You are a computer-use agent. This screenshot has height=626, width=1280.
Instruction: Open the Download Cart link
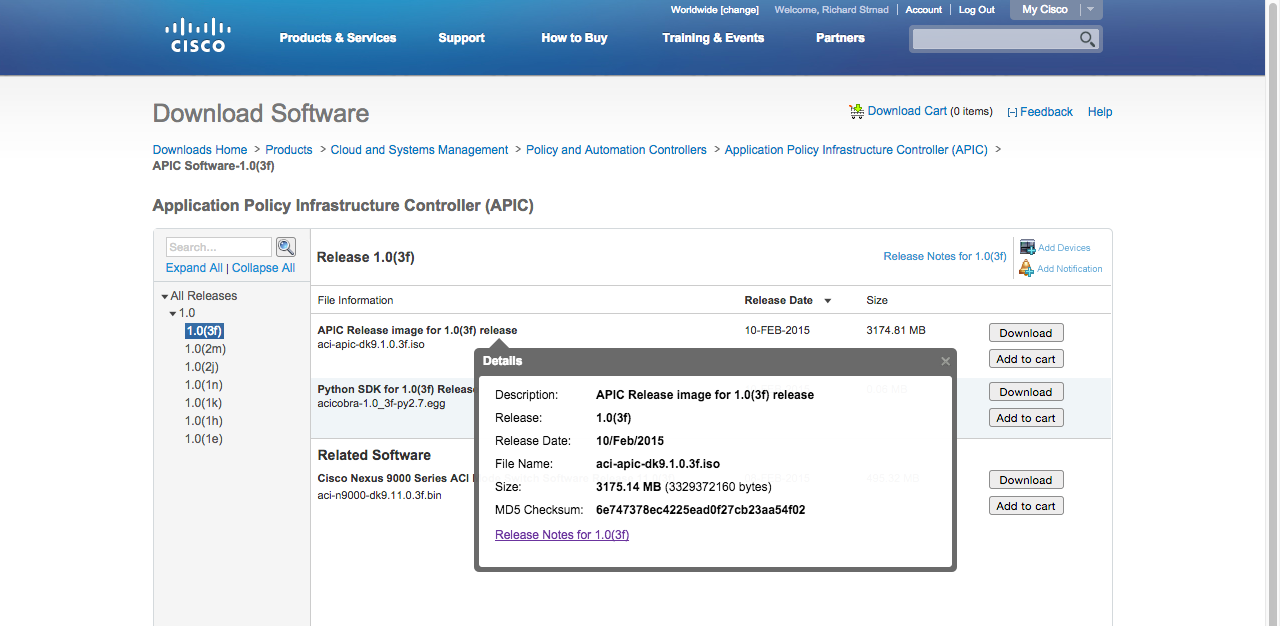click(907, 111)
